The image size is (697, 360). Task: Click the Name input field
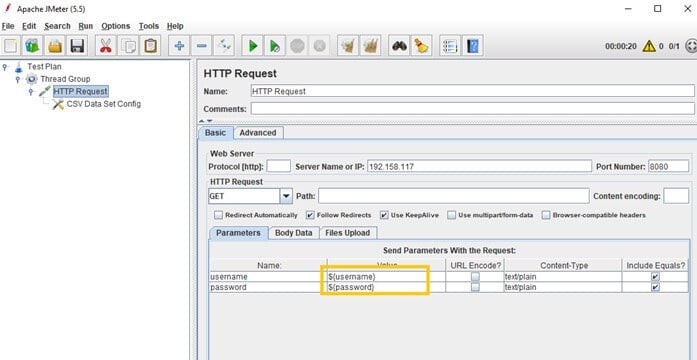473,91
